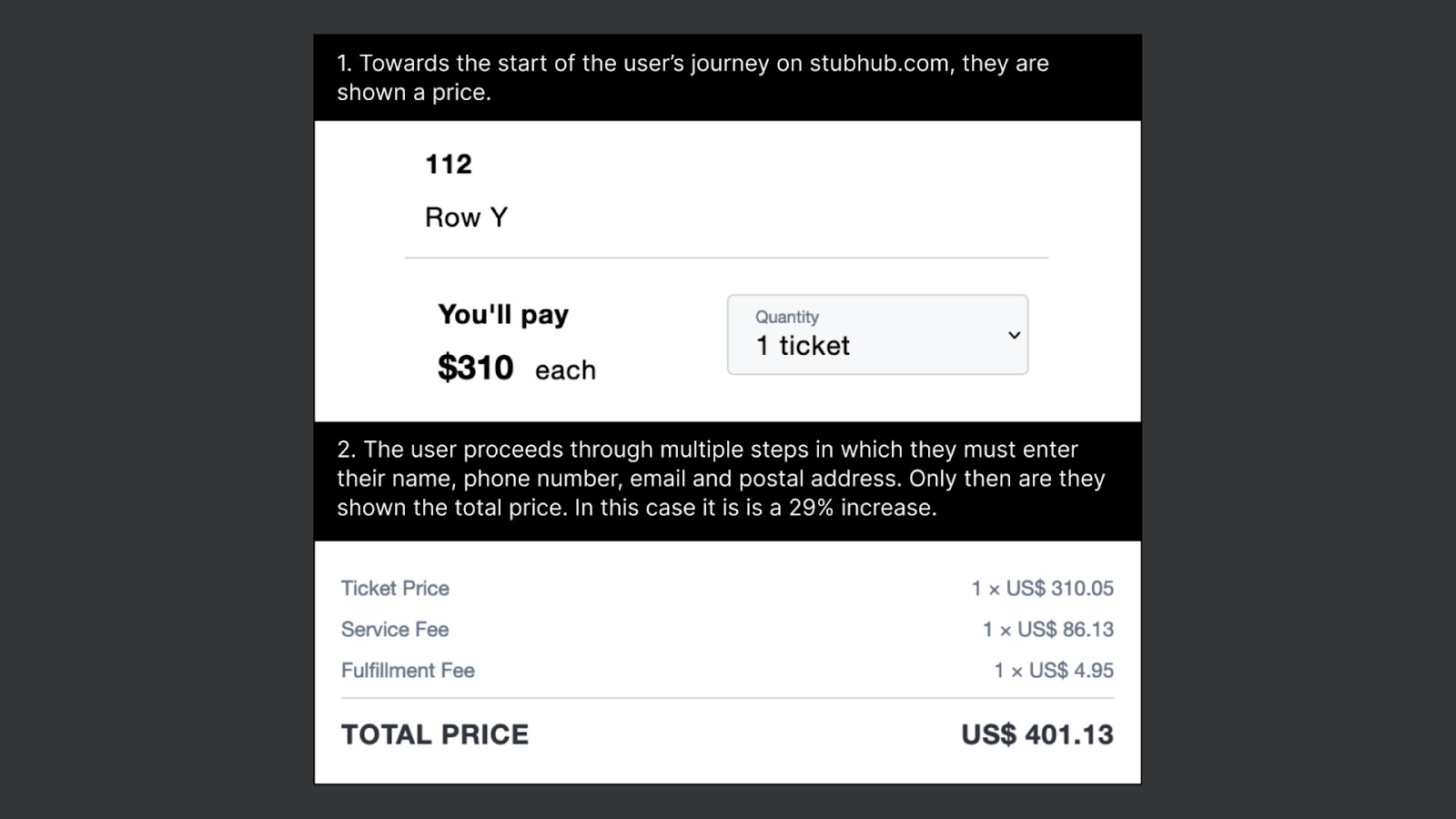Click the divider line under Row Y

[x=727, y=258]
